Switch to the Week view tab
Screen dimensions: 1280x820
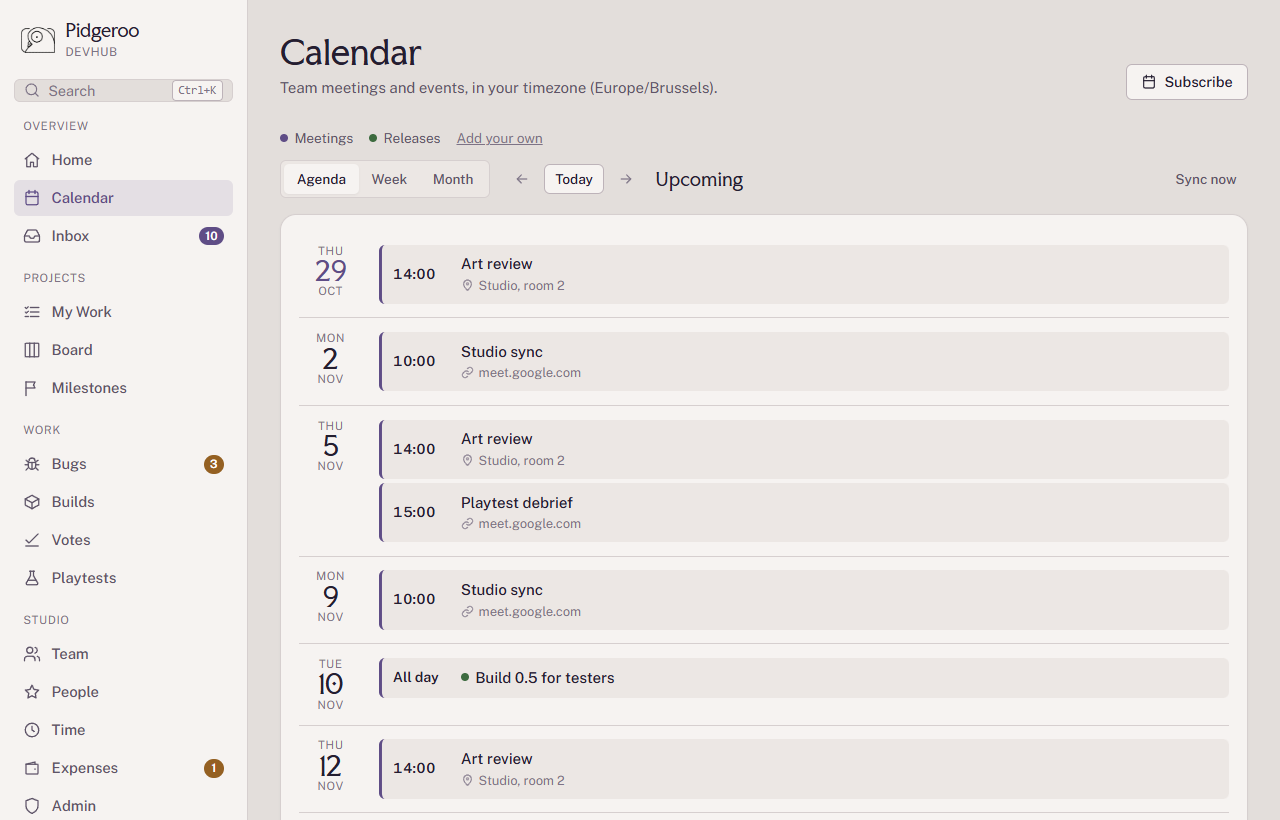pyautogui.click(x=389, y=179)
